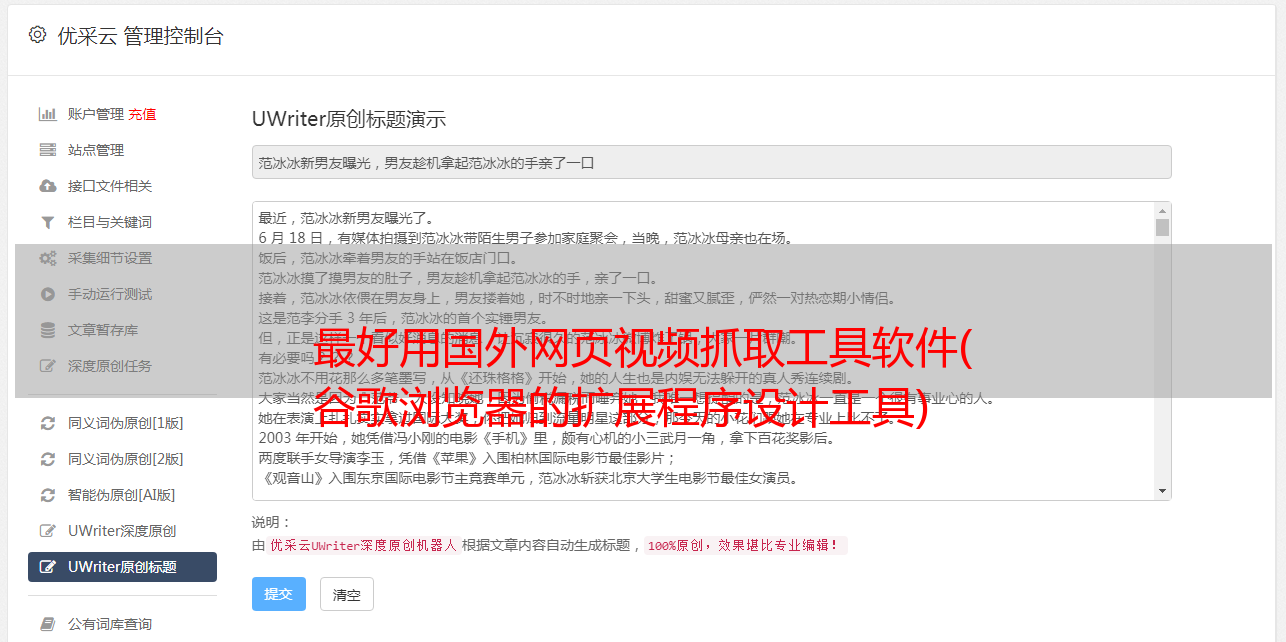Click the 清空 button
1286x642 pixels.
[347, 594]
